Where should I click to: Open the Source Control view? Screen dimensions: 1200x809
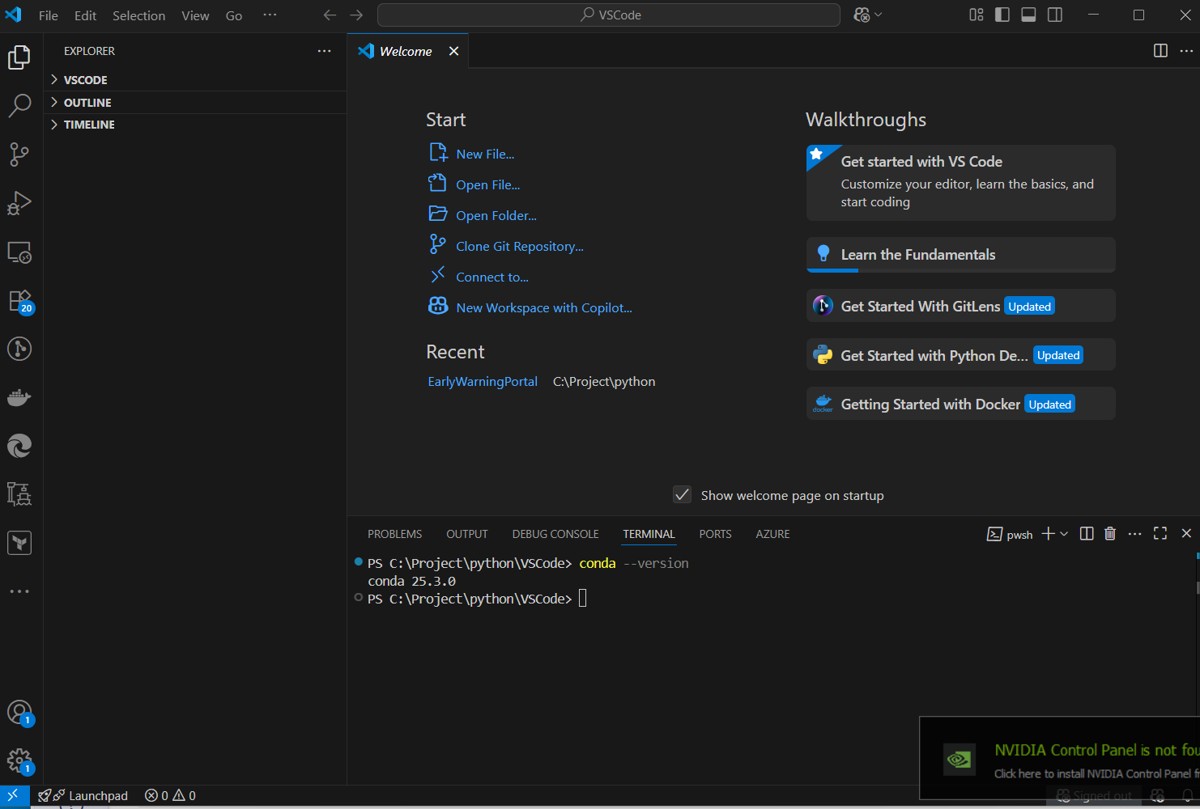19,154
